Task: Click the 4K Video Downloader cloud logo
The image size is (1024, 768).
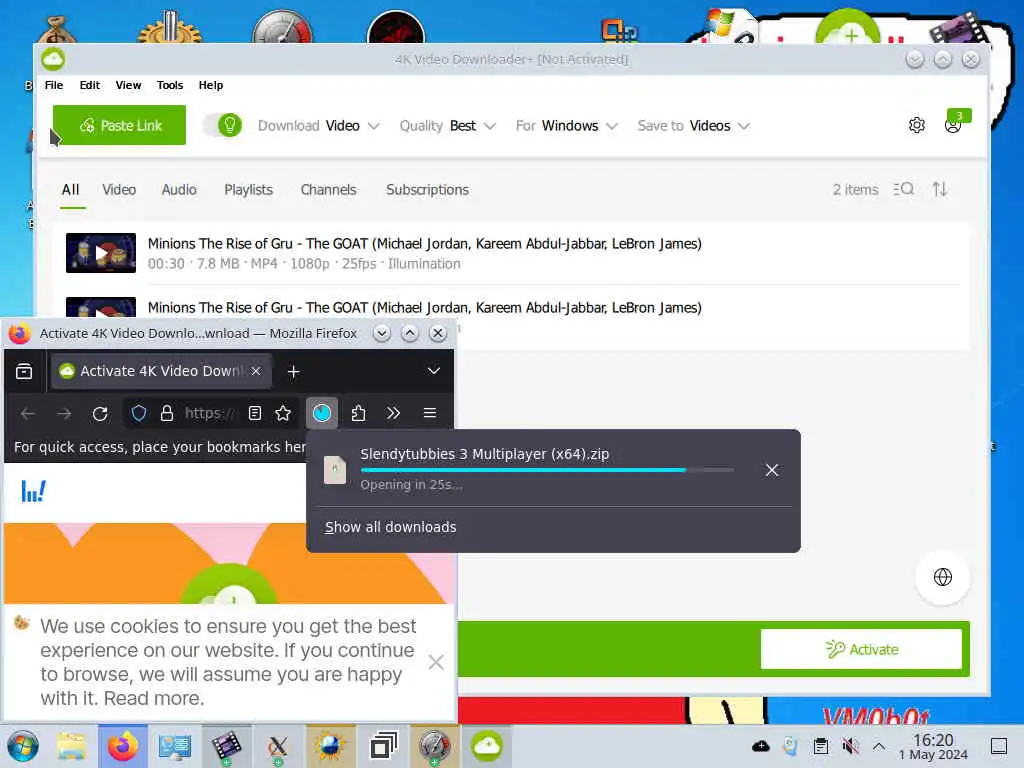Action: tap(54, 59)
